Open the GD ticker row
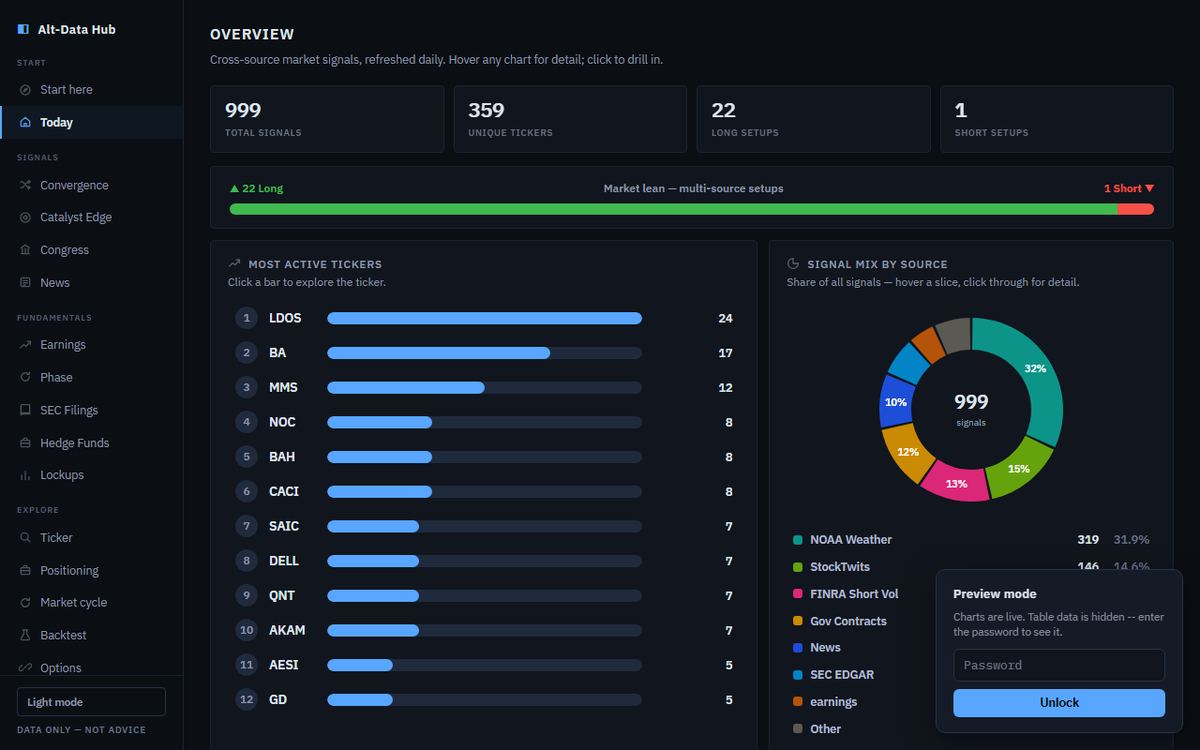The height and width of the screenshot is (750, 1200). click(484, 699)
